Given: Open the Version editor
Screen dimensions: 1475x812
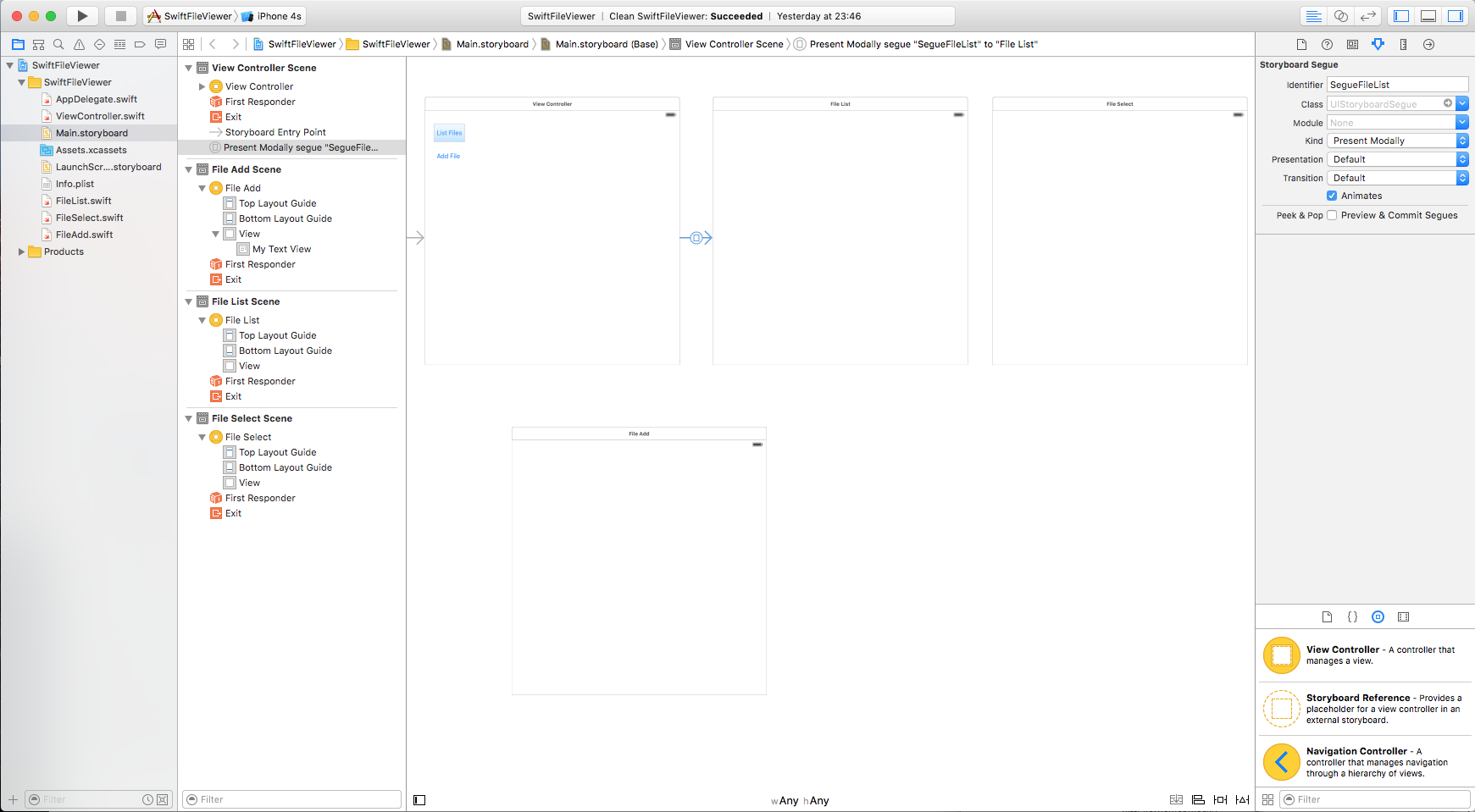Looking at the screenshot, I should pos(1367,16).
